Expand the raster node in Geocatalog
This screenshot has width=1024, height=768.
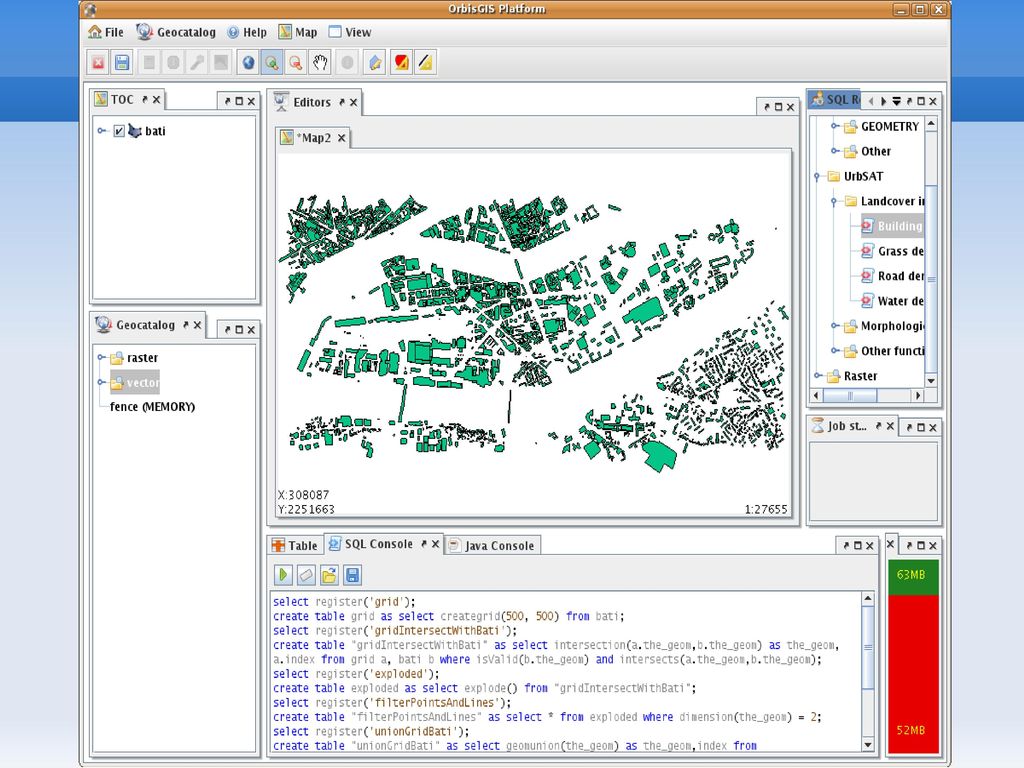pos(101,357)
